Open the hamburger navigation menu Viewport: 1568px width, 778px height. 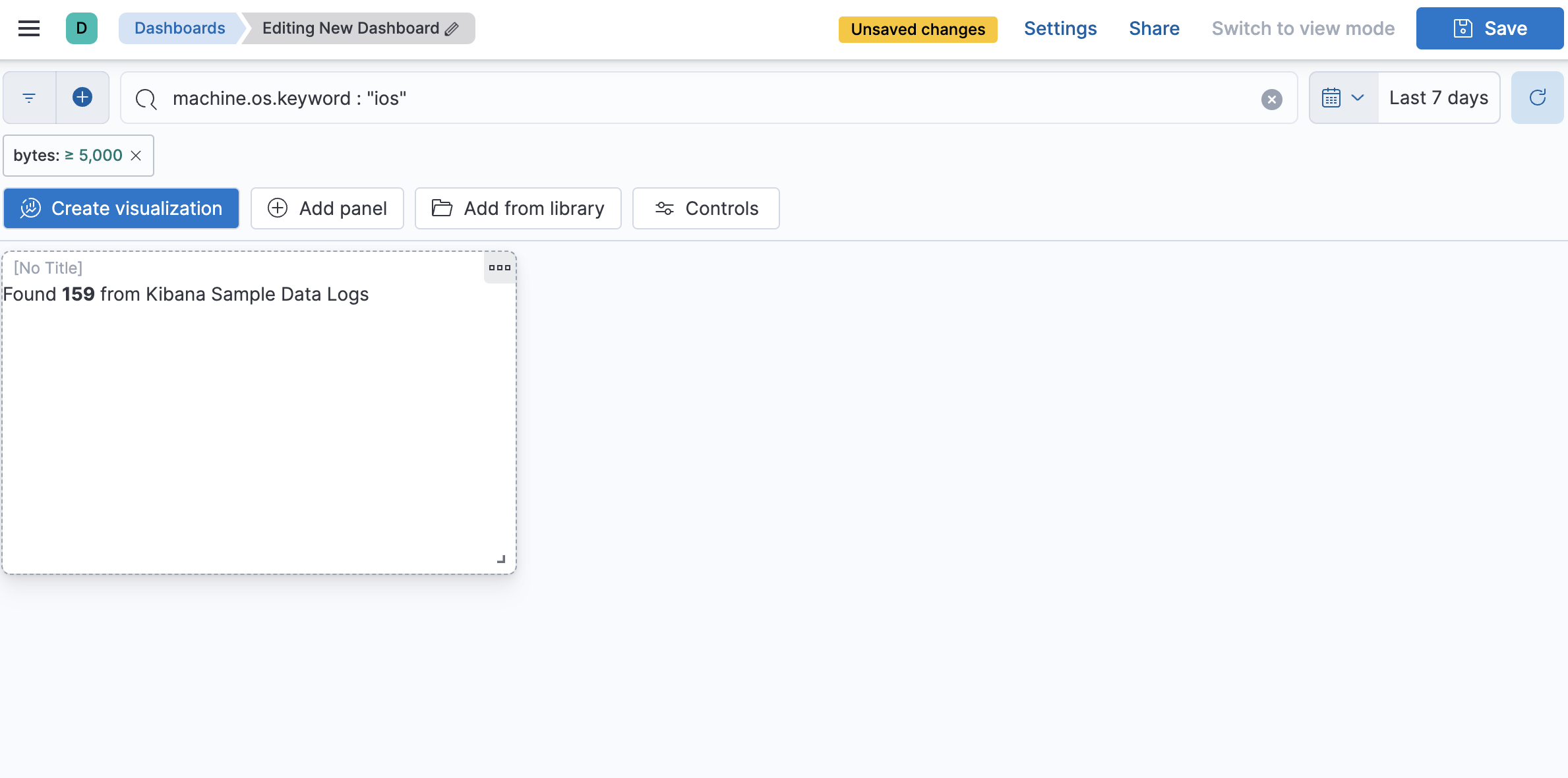coord(29,28)
